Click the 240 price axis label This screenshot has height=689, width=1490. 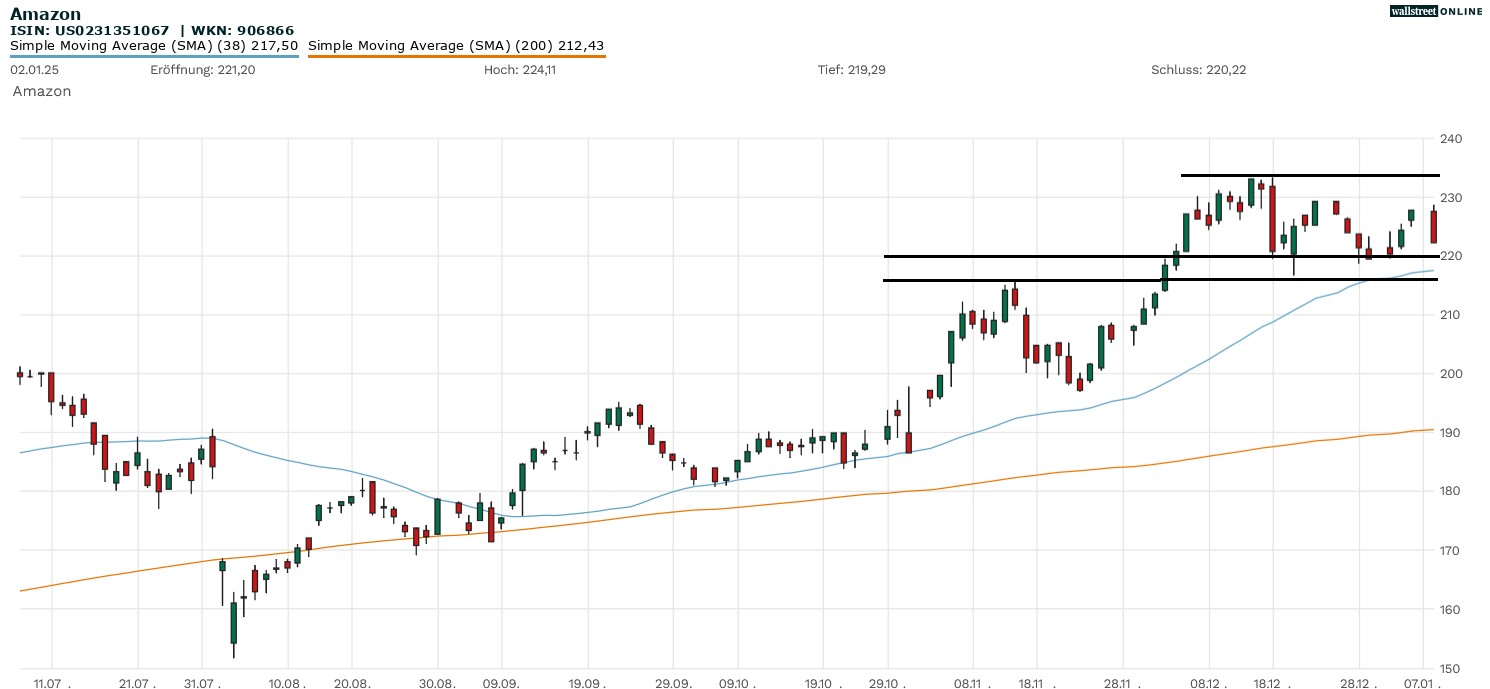click(x=1450, y=139)
